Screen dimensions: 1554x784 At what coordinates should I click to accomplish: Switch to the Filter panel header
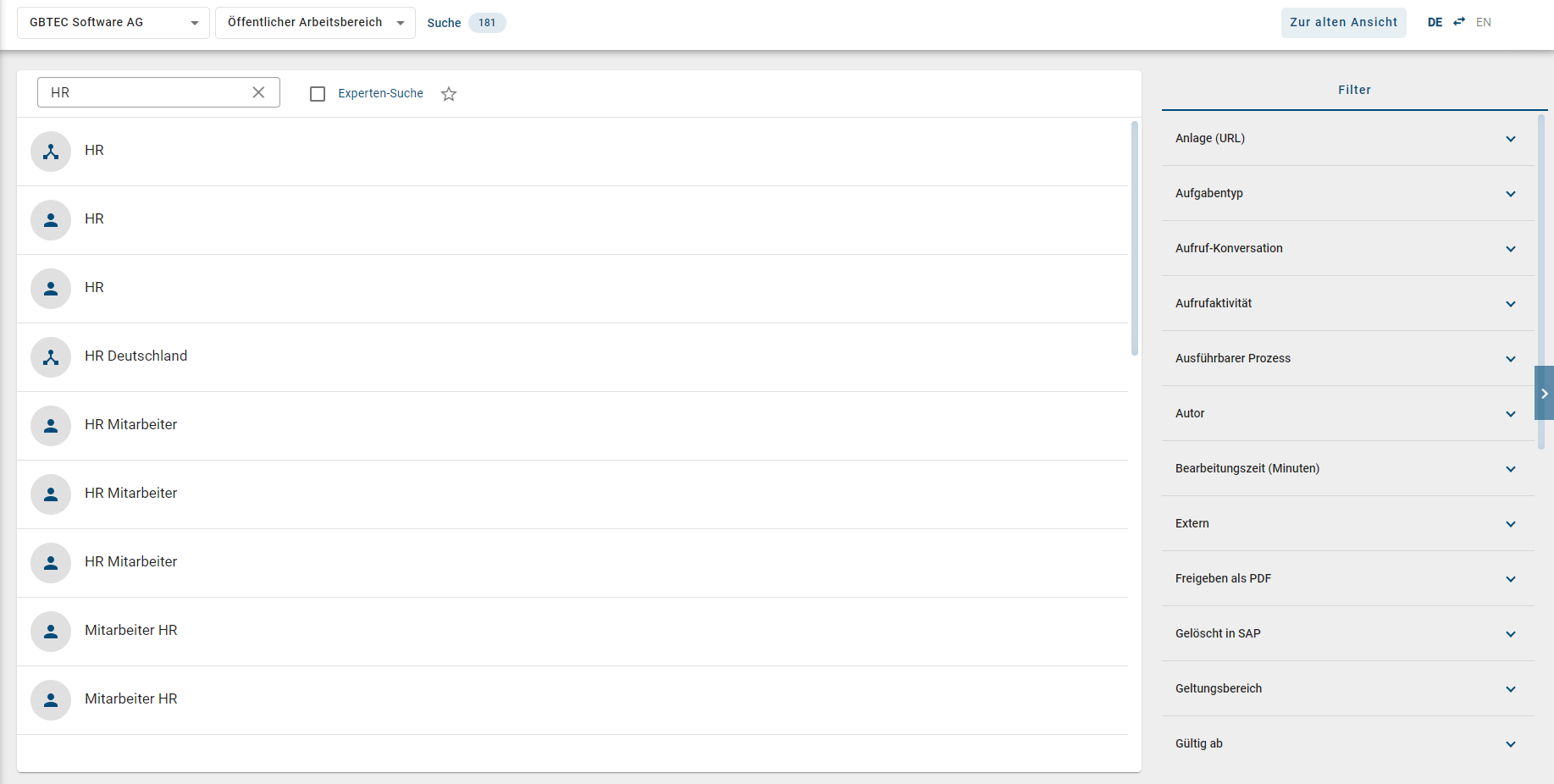(1354, 90)
